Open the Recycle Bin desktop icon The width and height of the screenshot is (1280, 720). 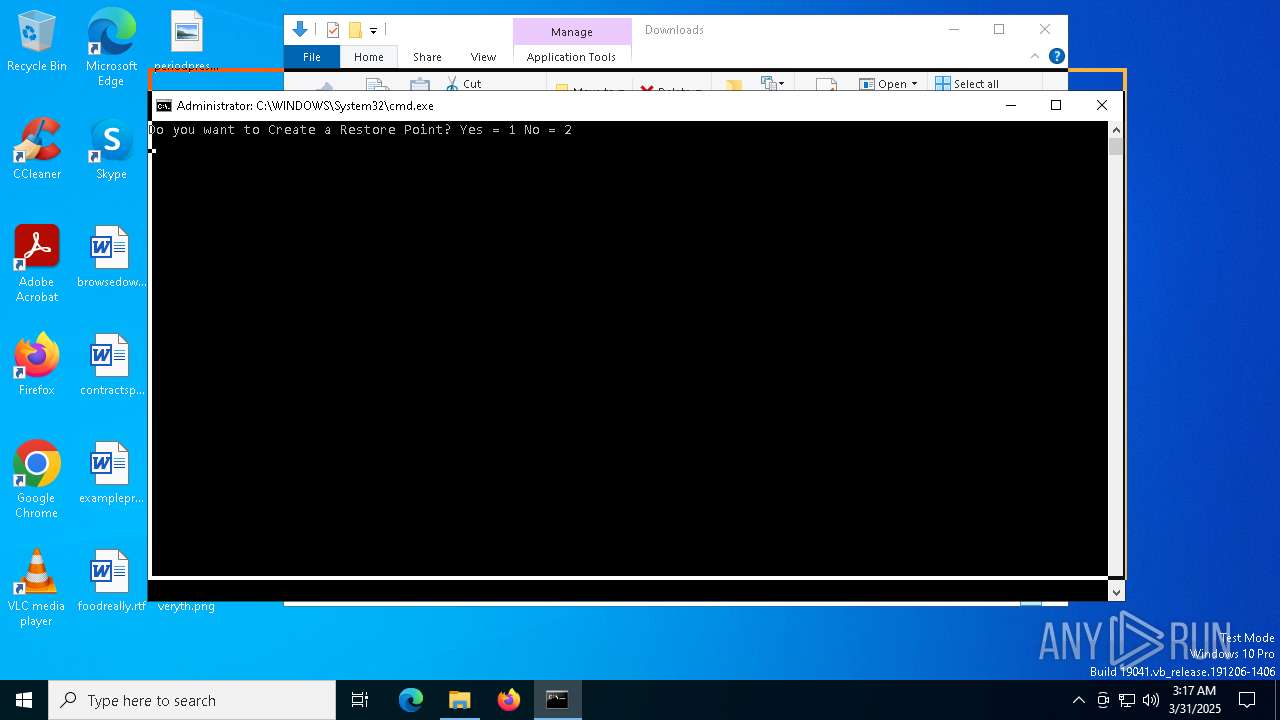tap(37, 41)
